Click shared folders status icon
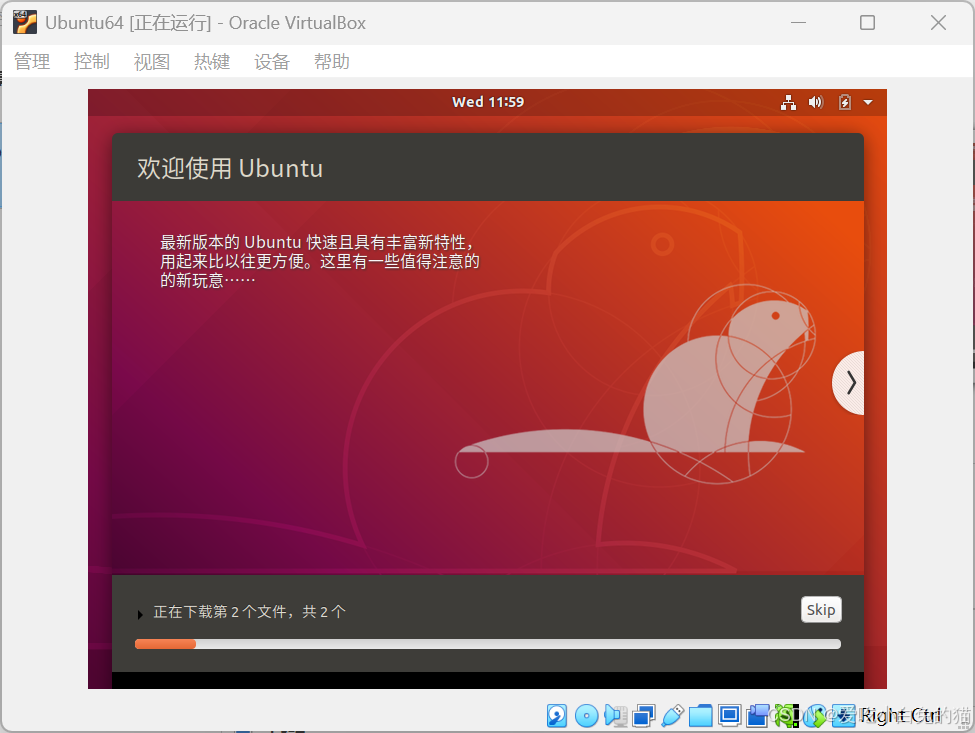975x733 pixels. (701, 716)
